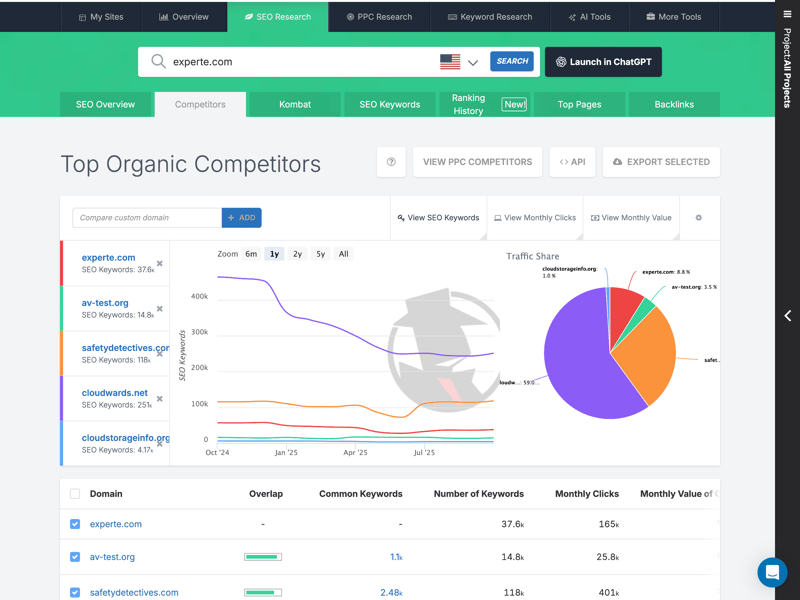Uncheck the av-test.org row checkbox

75,557
